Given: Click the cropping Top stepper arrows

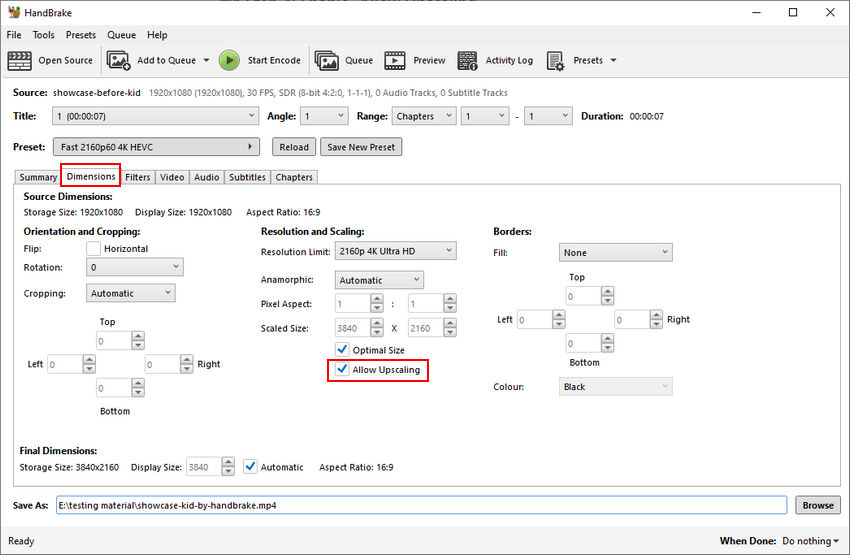Looking at the screenshot, I should [138, 341].
